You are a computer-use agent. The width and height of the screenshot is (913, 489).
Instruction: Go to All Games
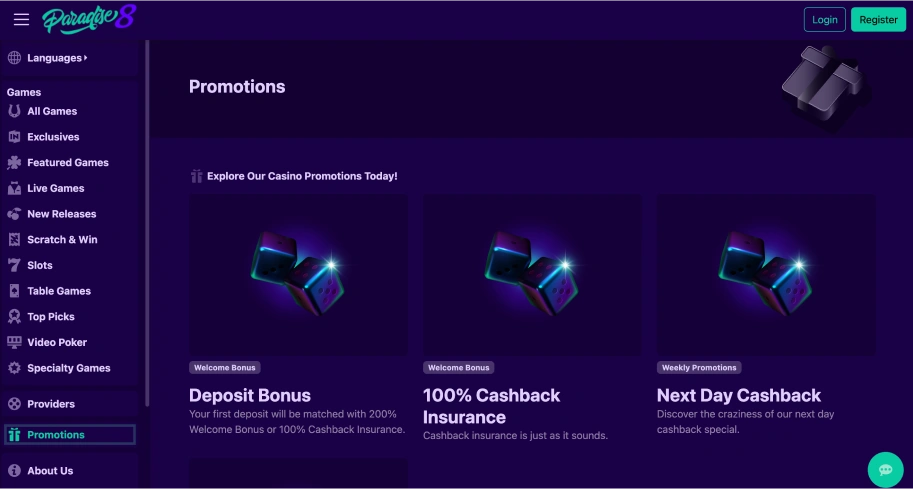pyautogui.click(x=52, y=111)
